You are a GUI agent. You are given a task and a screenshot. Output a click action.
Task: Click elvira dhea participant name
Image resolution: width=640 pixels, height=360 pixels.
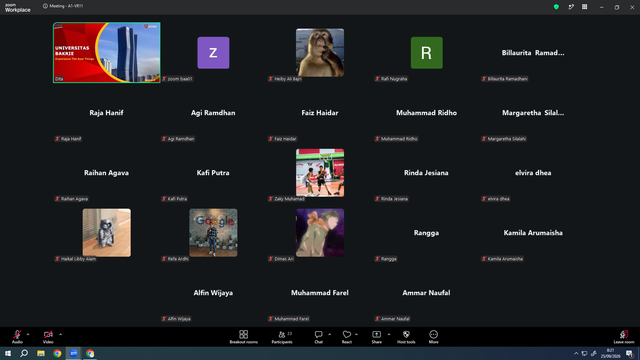(x=533, y=173)
